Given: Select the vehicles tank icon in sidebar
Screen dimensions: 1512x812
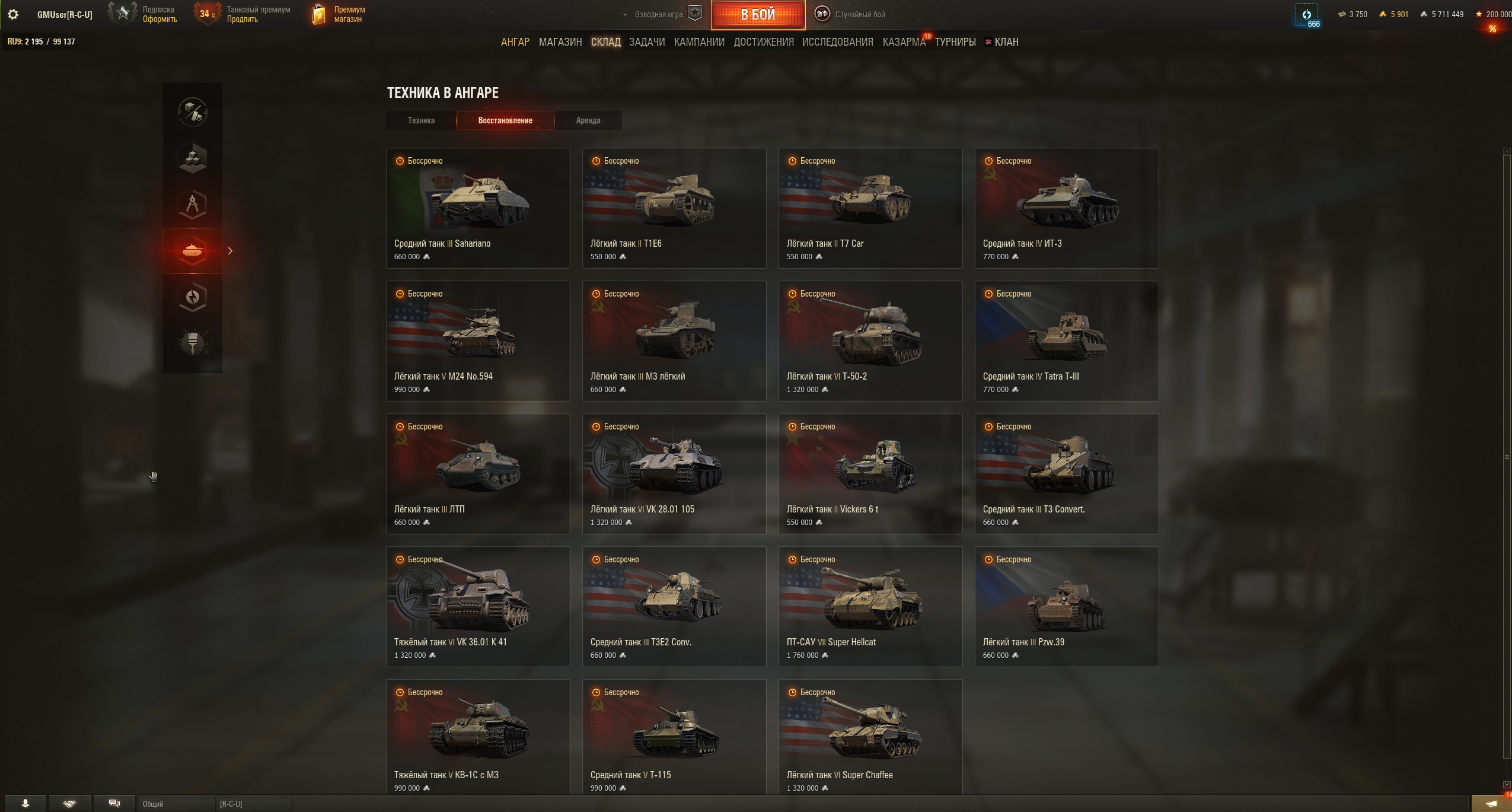Looking at the screenshot, I should [193, 251].
